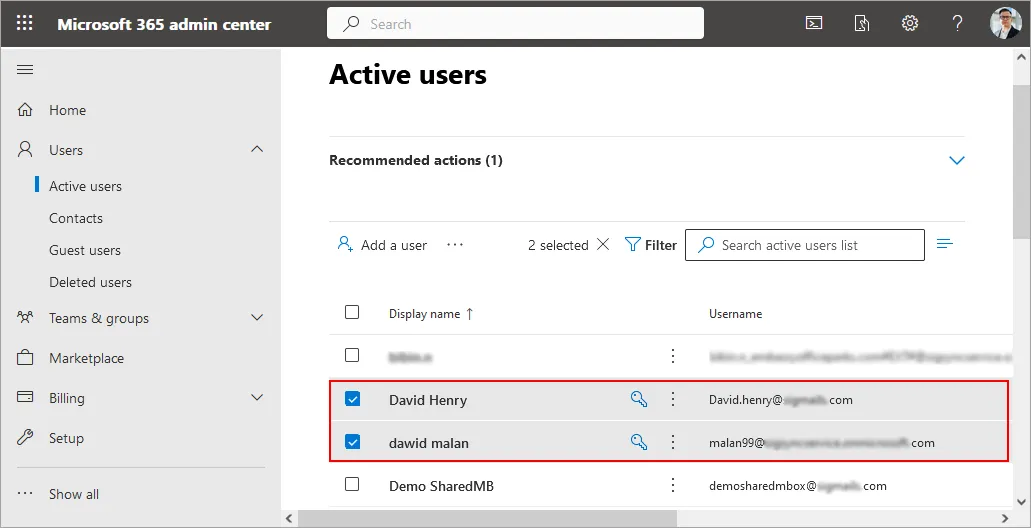1031x528 pixels.
Task: Check the blurred first user's checkbox
Action: tap(352, 355)
